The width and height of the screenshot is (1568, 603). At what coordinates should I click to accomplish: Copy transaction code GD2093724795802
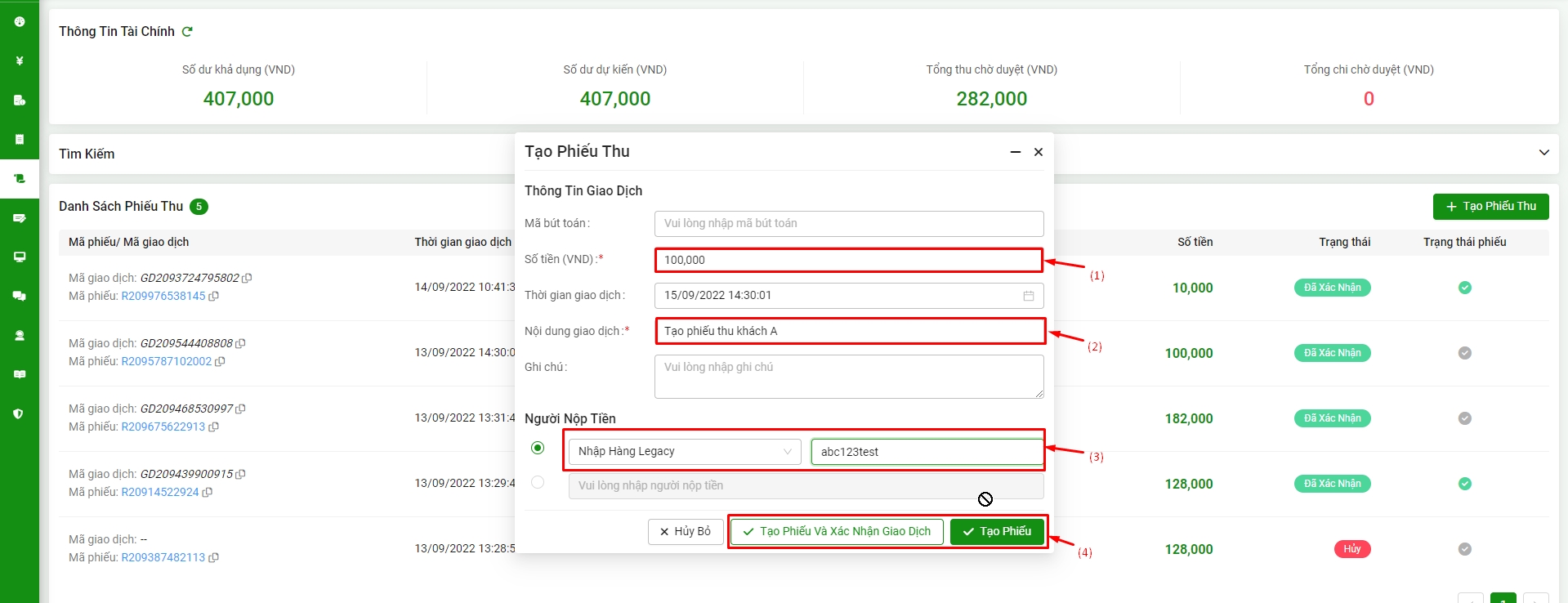(247, 278)
